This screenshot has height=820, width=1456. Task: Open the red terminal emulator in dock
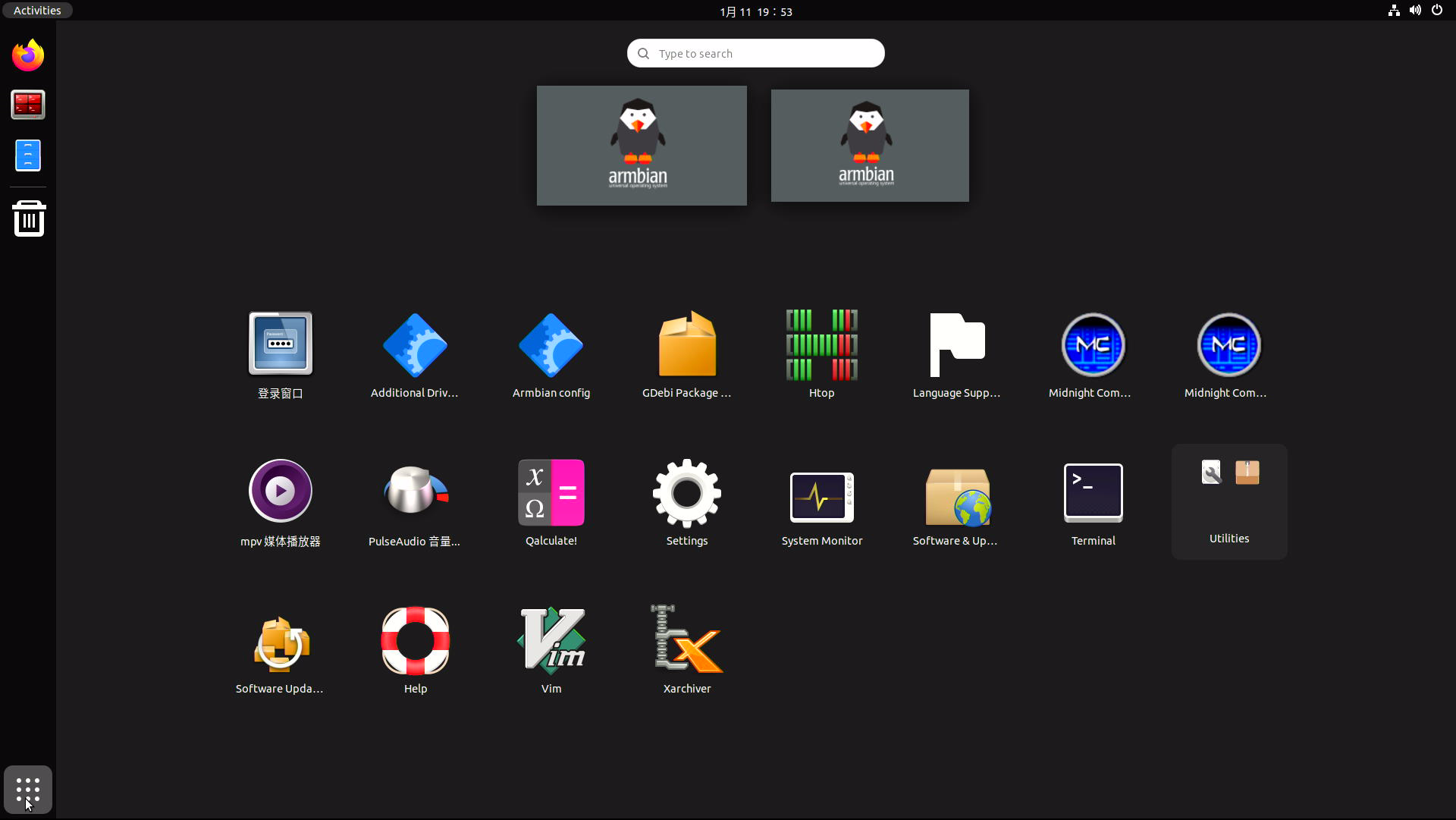pyautogui.click(x=28, y=105)
